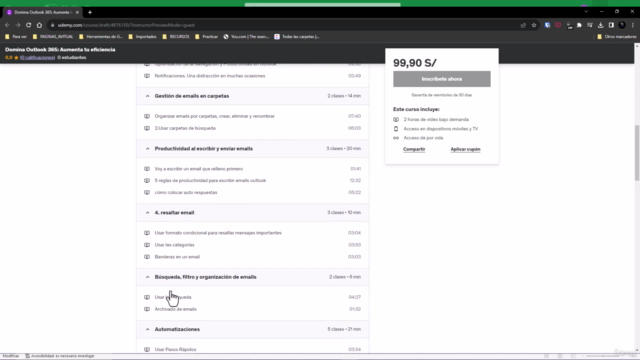Image resolution: width=640 pixels, height=360 pixels.
Task: Click Usar las categorías lesson title
Action: click(174, 245)
